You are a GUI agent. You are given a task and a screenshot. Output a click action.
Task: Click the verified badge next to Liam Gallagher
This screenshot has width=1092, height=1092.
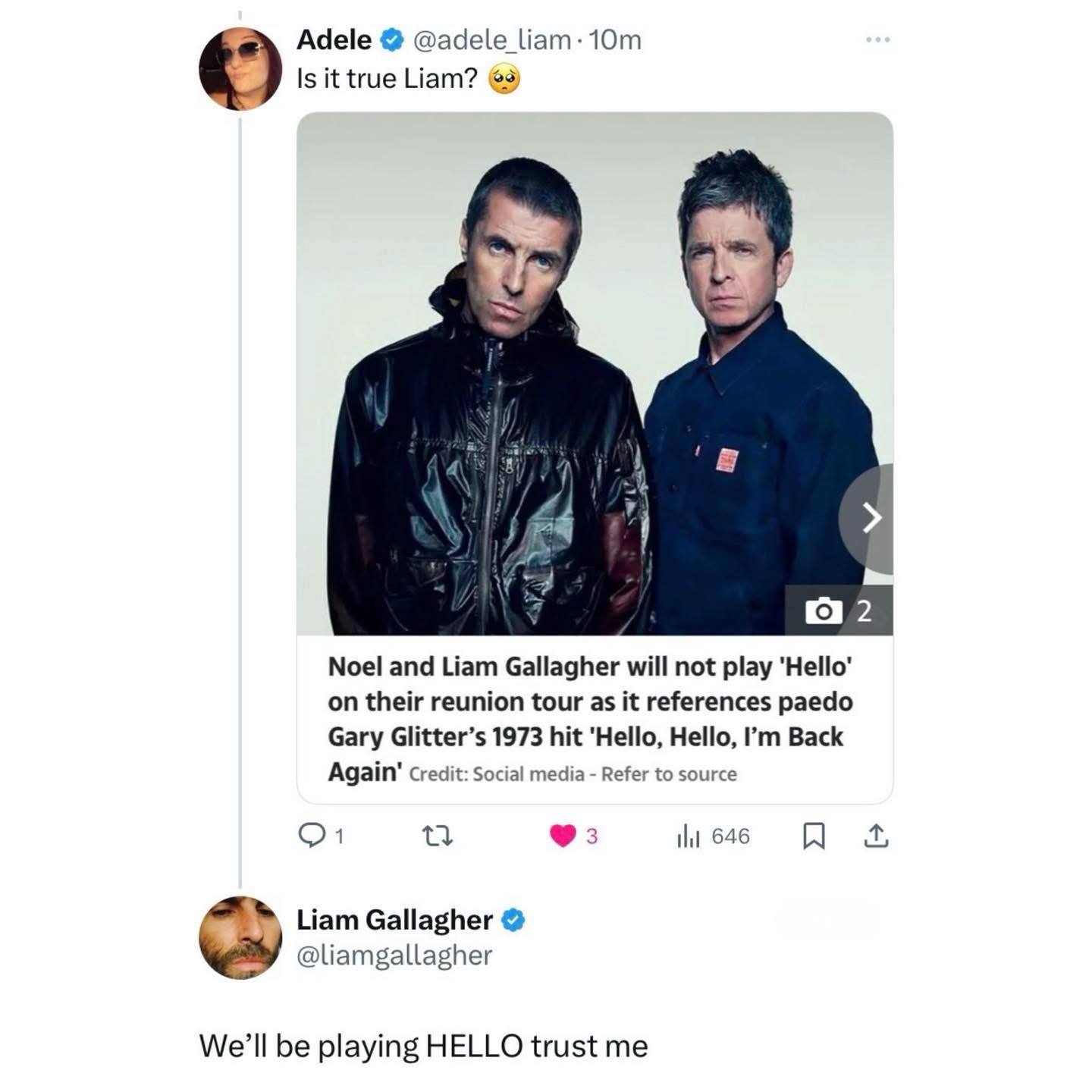513,921
